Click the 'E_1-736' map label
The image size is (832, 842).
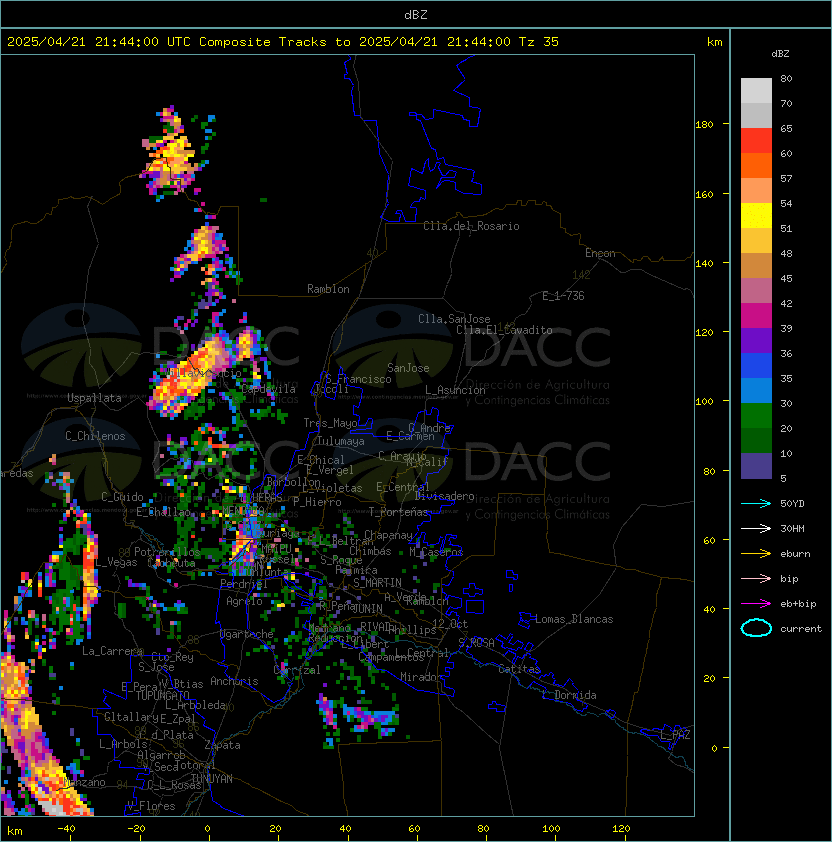coord(563,296)
